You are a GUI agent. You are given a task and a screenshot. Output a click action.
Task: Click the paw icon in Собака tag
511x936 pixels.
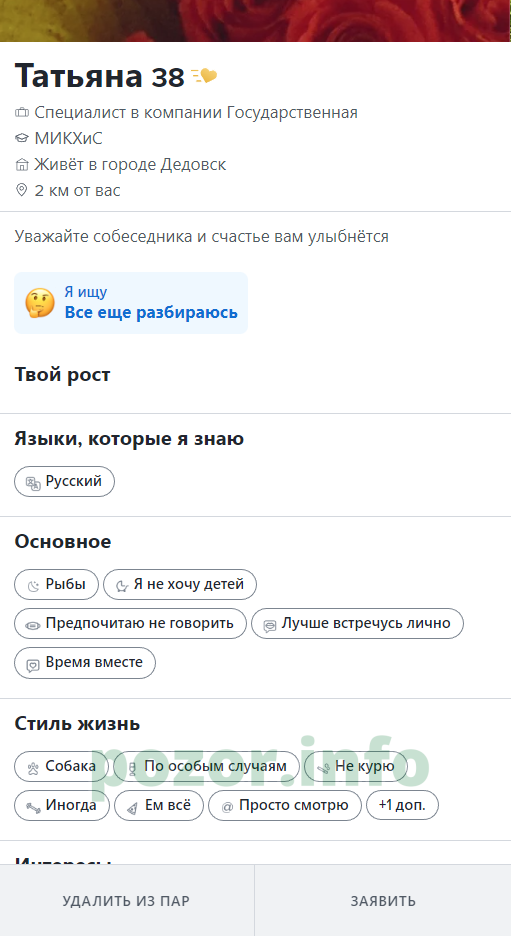point(33,767)
